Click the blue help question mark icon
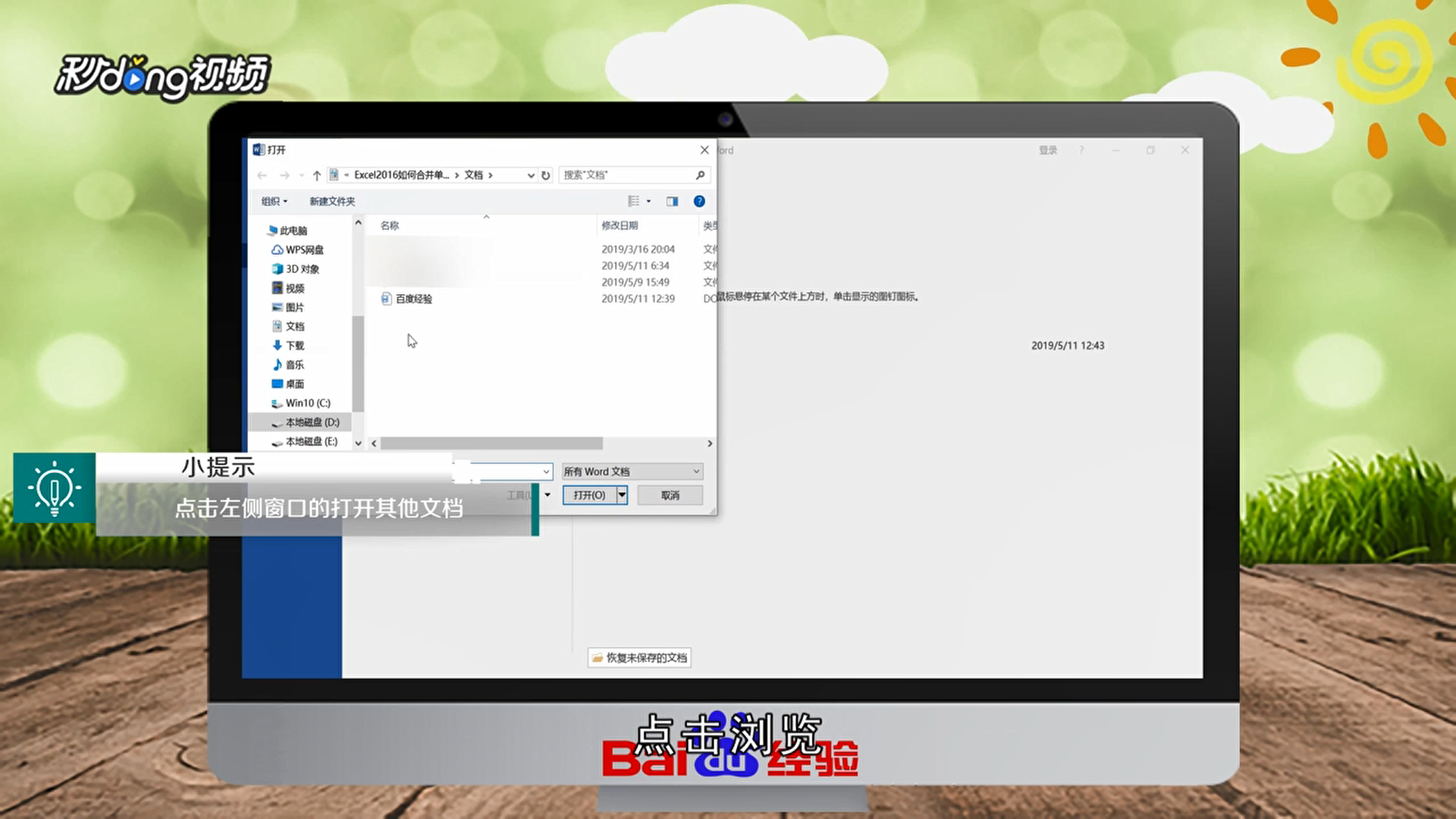This screenshot has height=819, width=1456. coord(699,201)
